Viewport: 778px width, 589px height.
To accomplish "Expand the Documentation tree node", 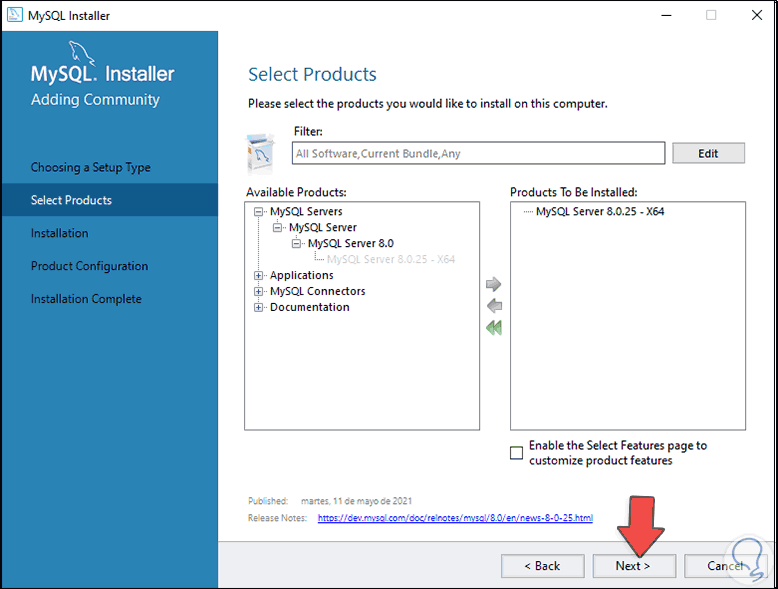I will click(x=258, y=308).
